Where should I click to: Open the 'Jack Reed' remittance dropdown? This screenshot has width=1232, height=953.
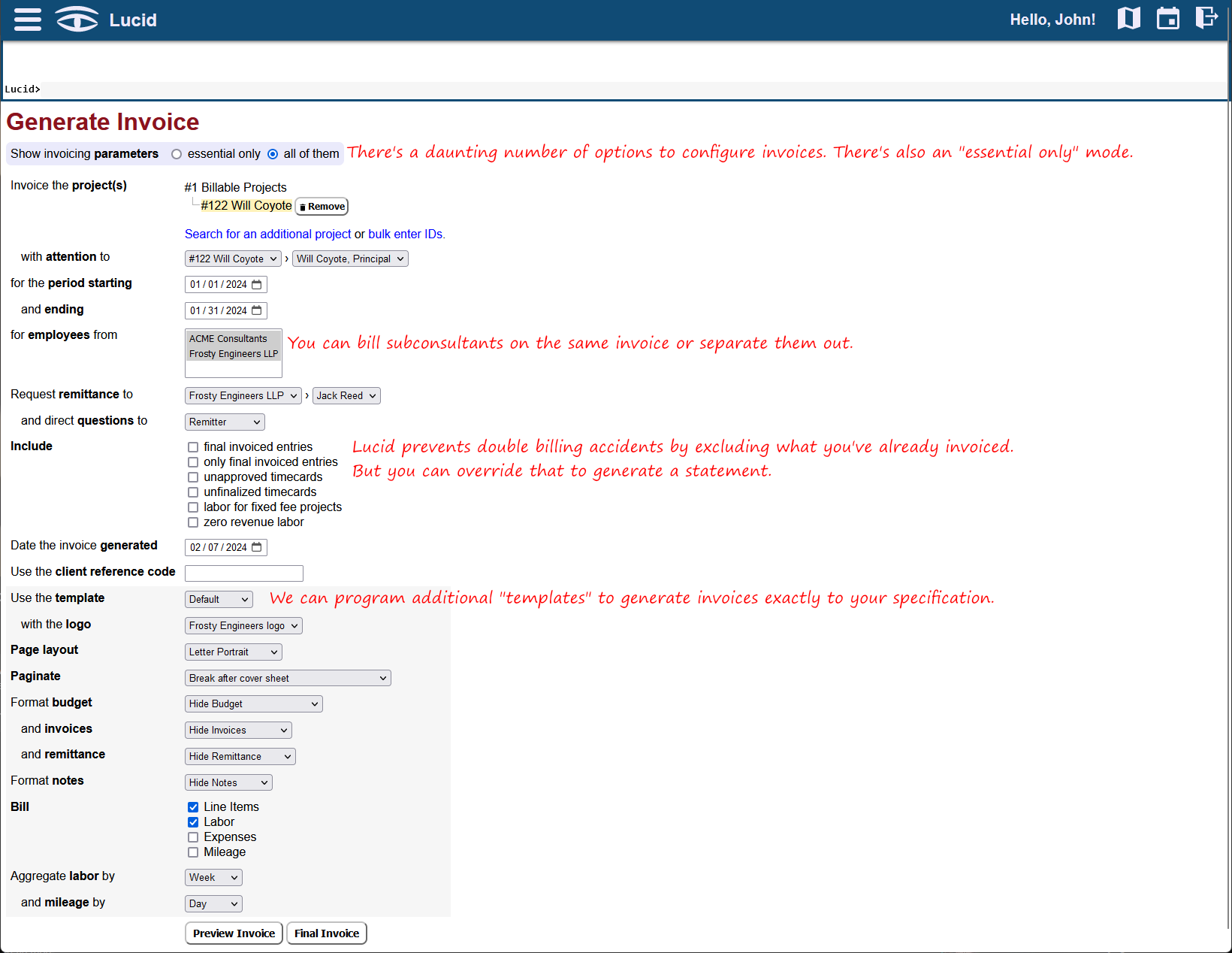point(346,395)
